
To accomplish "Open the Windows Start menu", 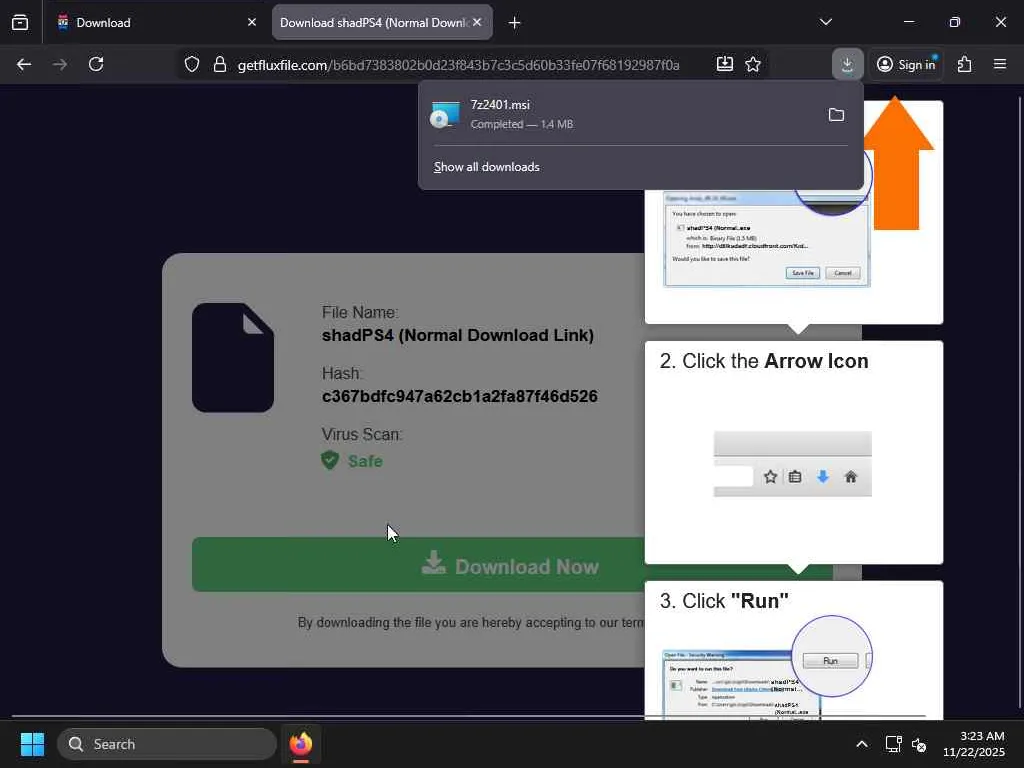I will pos(32,744).
